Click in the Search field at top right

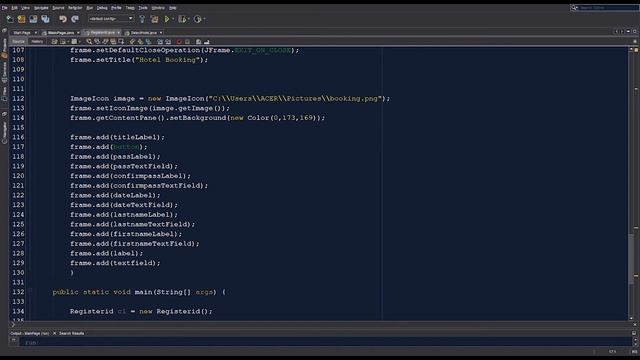pyautogui.click(x=608, y=8)
